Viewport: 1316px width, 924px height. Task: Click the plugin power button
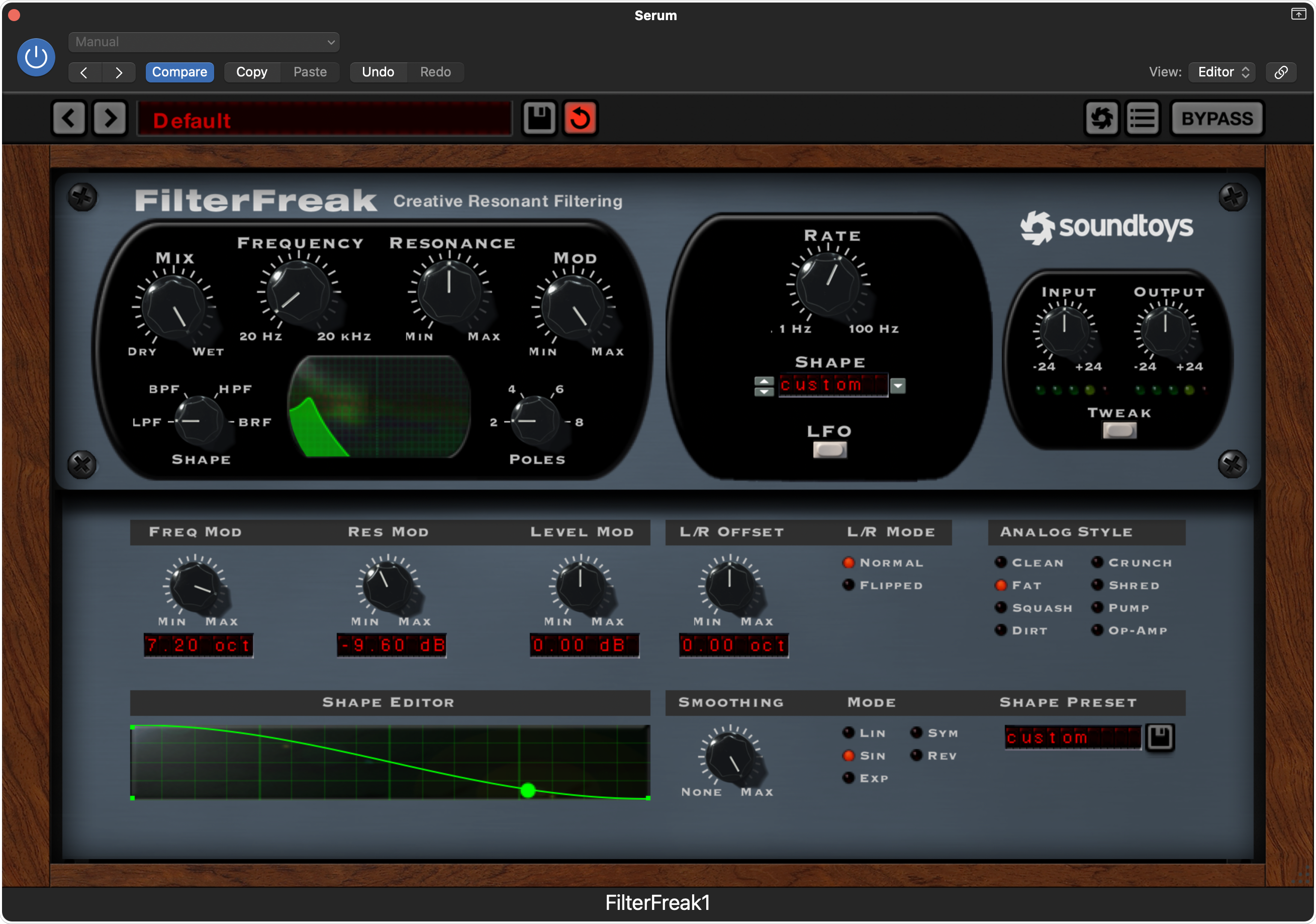(x=36, y=57)
